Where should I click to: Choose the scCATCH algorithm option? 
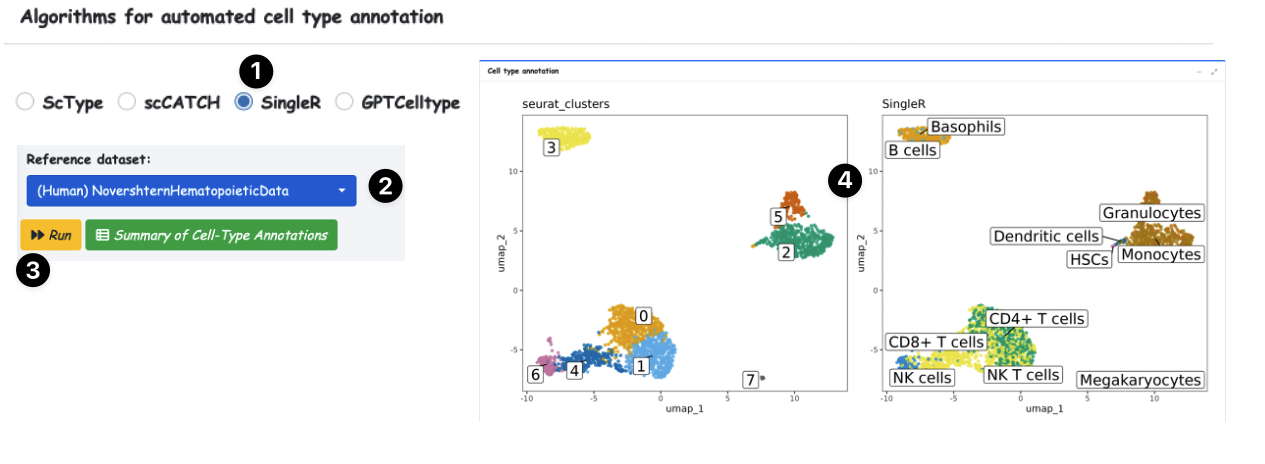pyautogui.click(x=127, y=102)
